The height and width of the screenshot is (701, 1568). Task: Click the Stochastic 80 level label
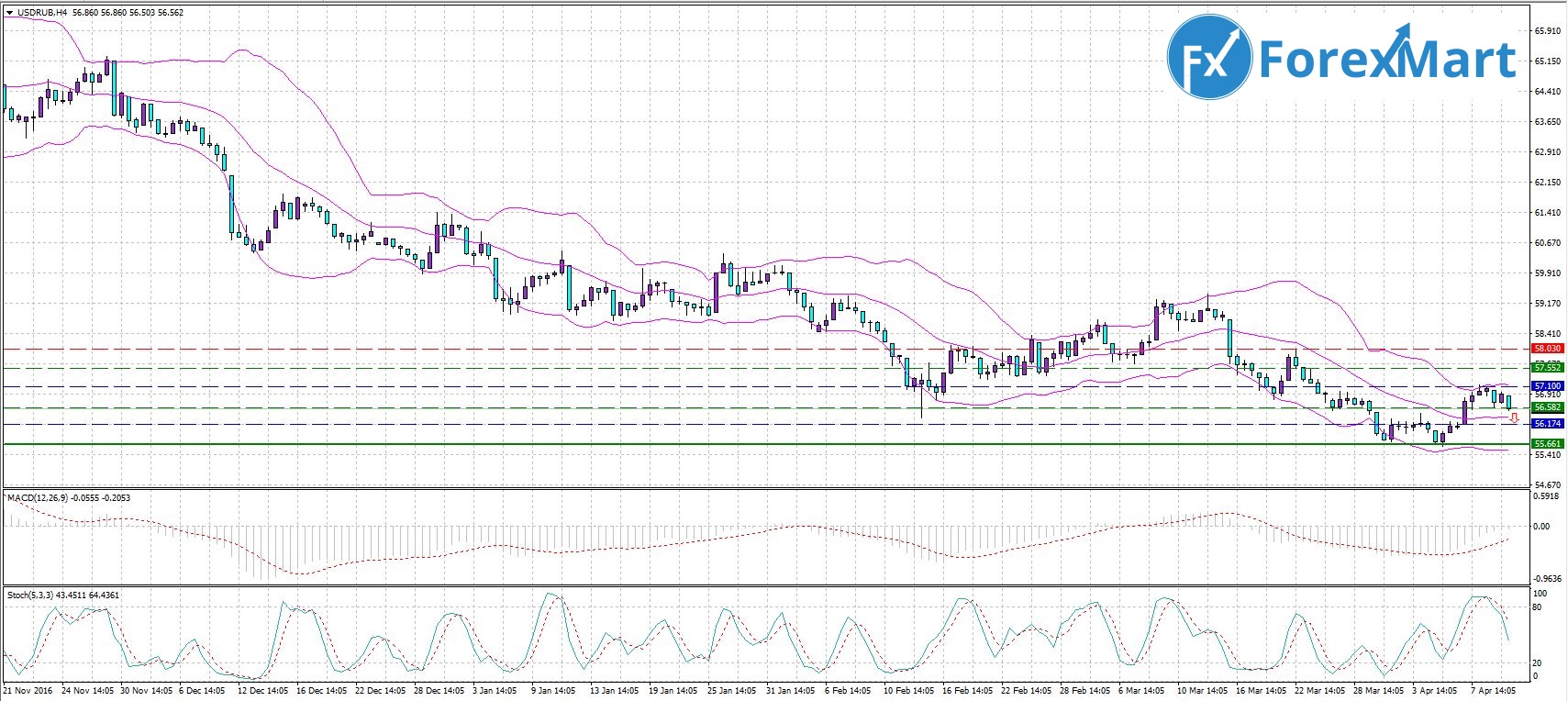click(x=1539, y=607)
